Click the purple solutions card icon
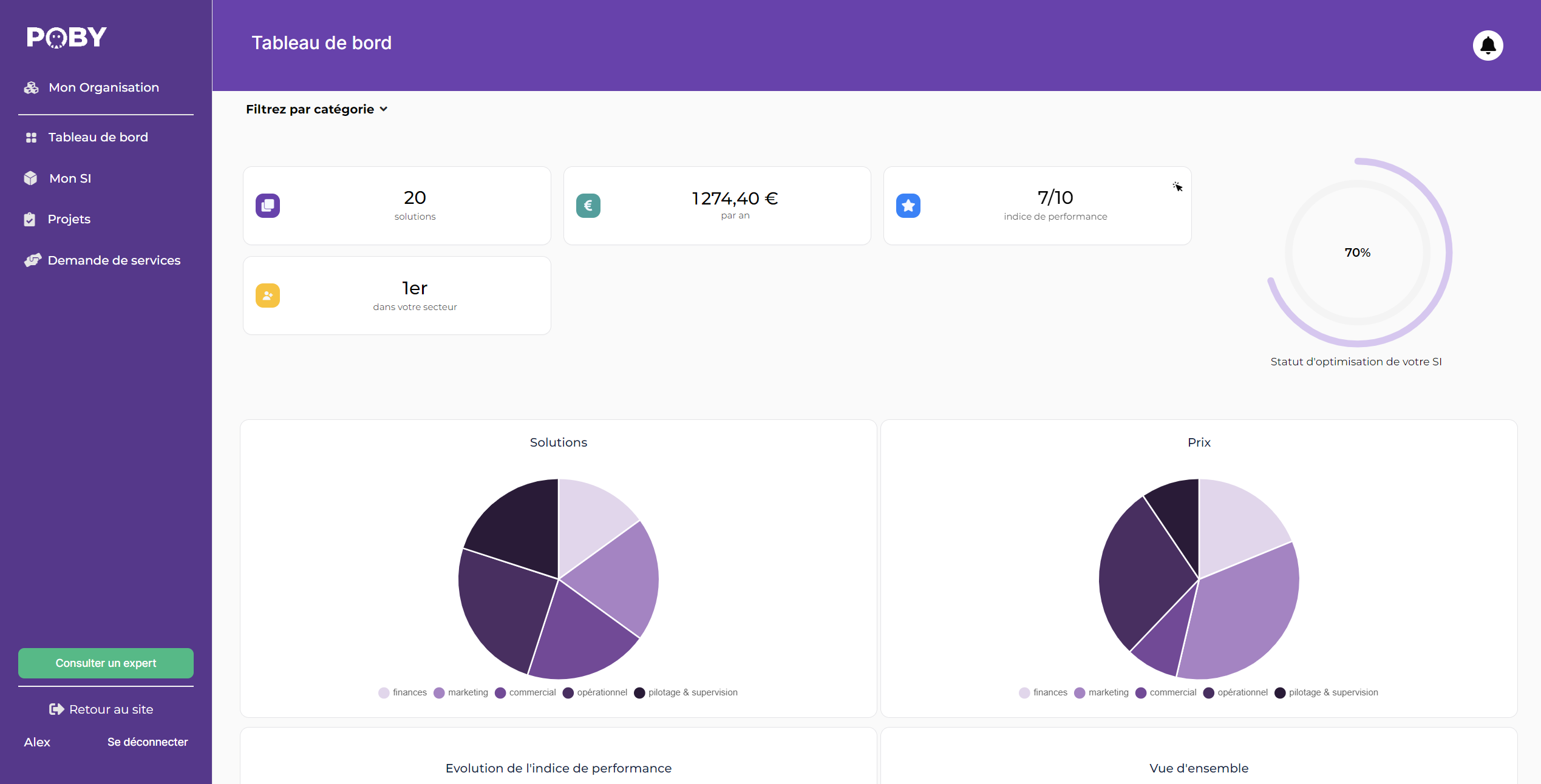Image resolution: width=1541 pixels, height=784 pixels. coord(268,206)
